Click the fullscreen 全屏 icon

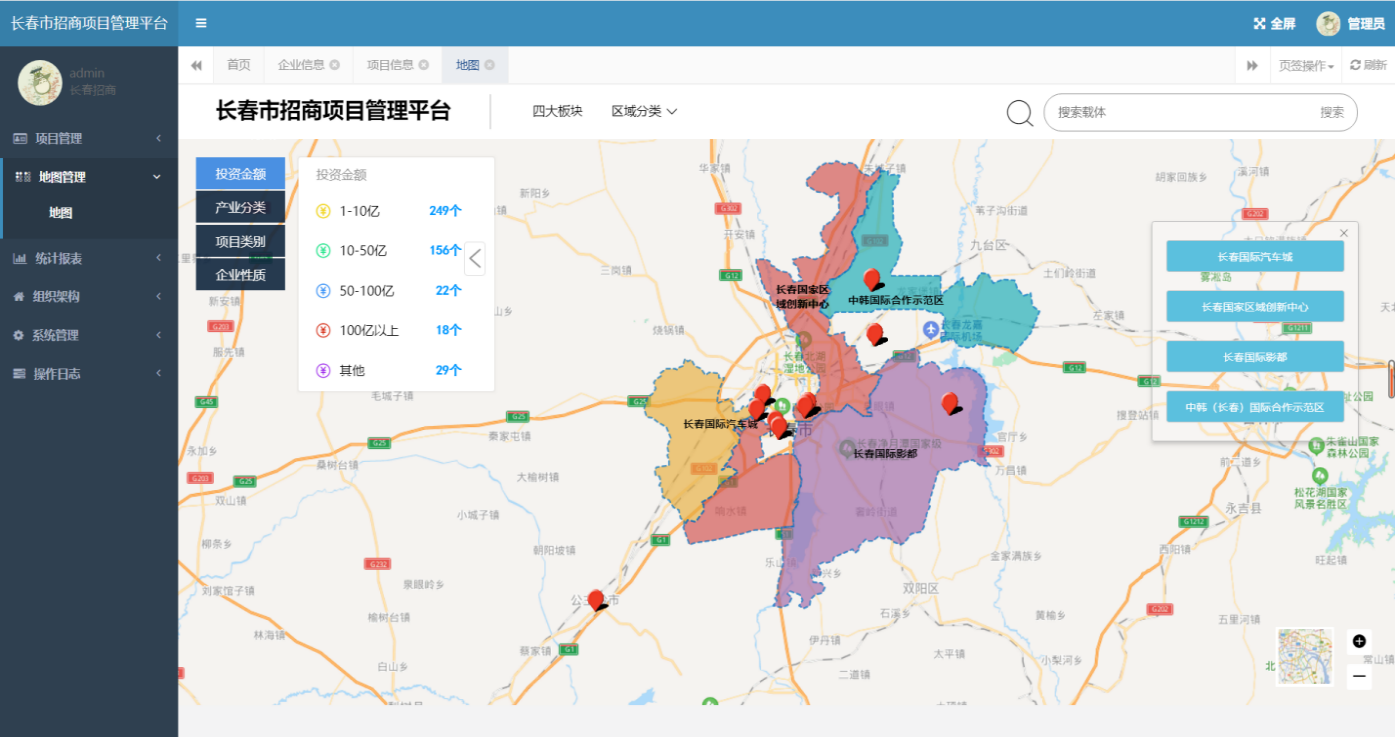1259,24
